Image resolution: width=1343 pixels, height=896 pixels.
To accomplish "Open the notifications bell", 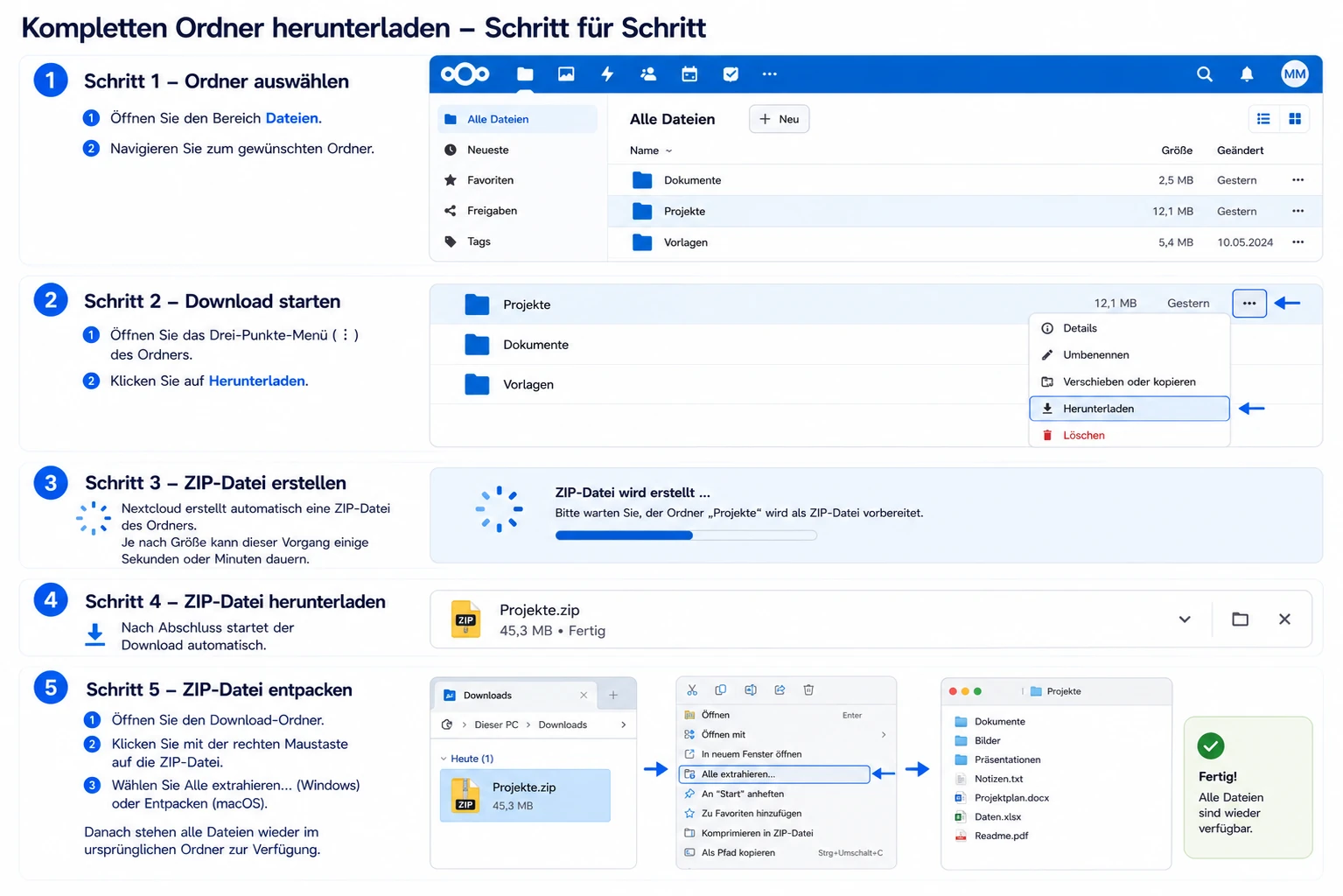I will [1247, 74].
